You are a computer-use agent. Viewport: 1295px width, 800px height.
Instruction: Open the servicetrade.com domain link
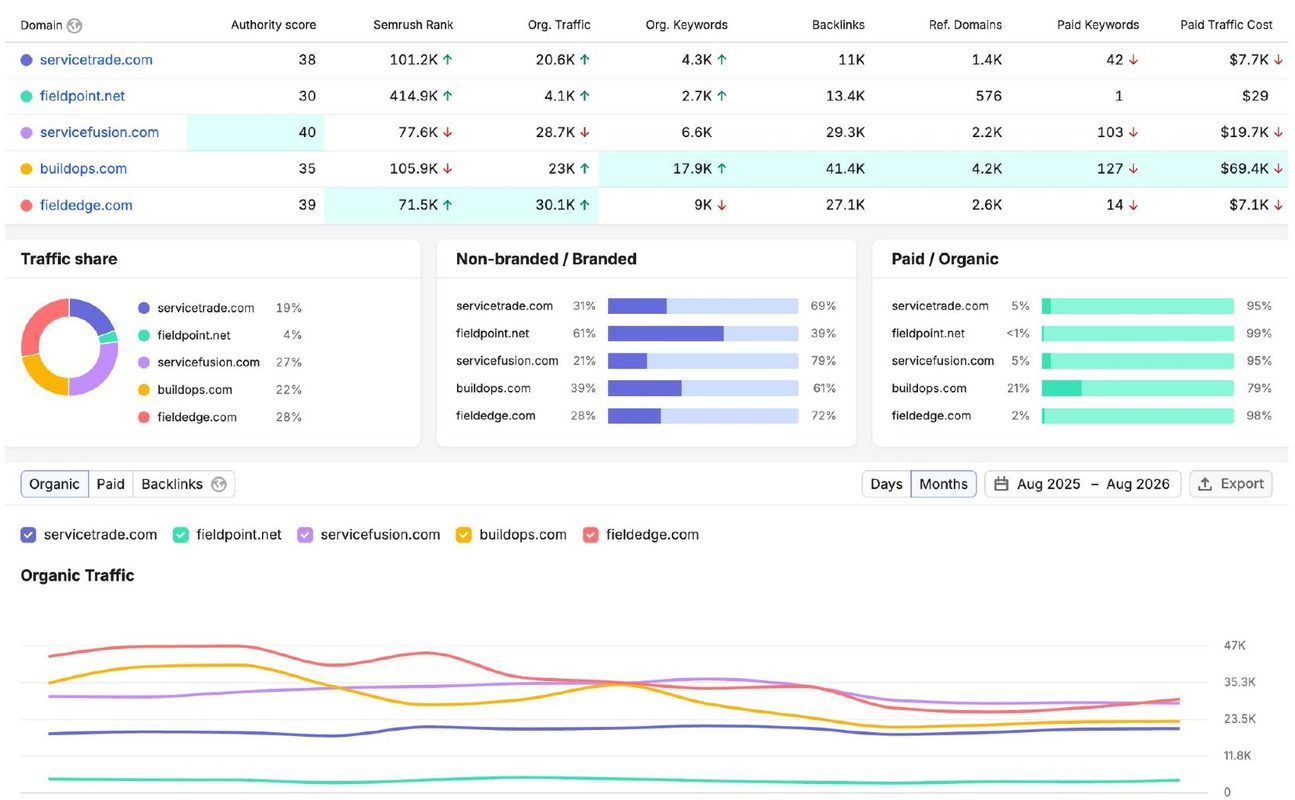tap(96, 60)
